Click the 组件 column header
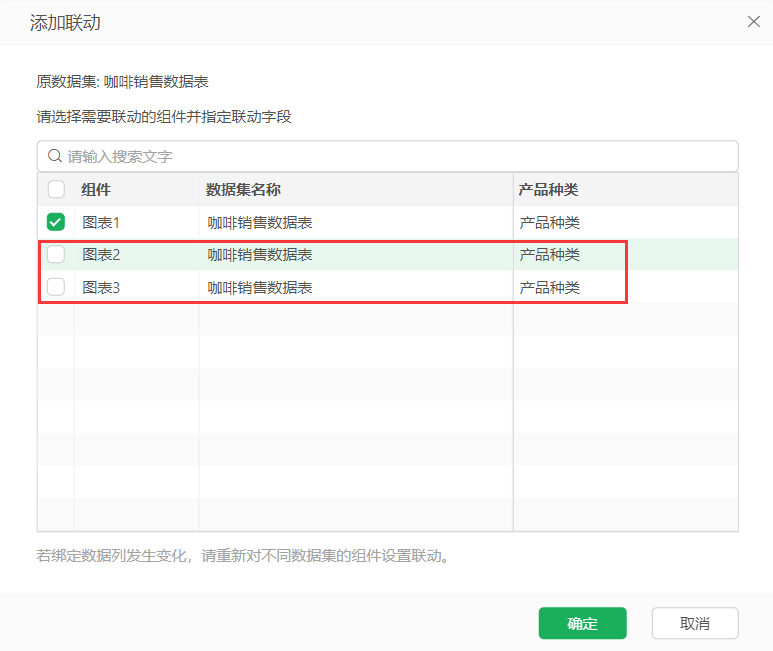This screenshot has width=773, height=651. [x=96, y=189]
